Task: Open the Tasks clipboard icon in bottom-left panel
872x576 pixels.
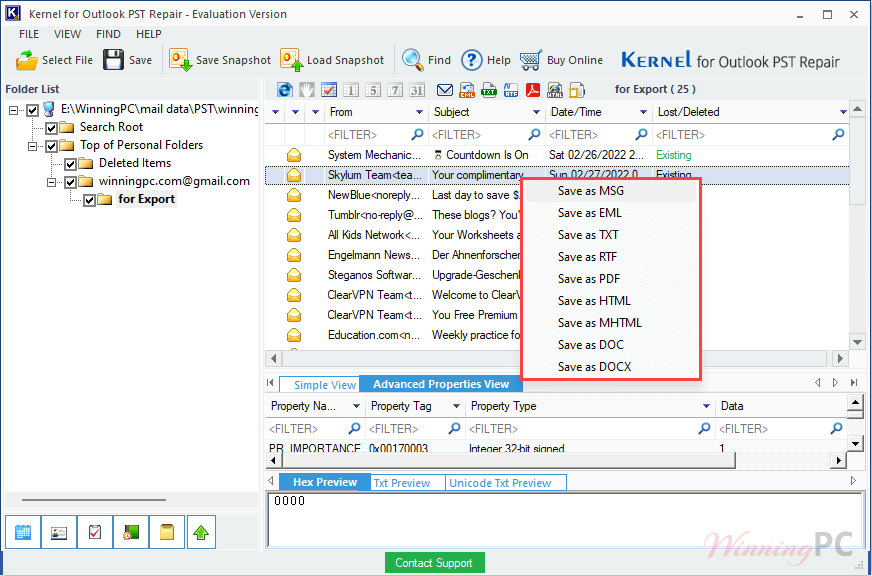Action: point(95,532)
